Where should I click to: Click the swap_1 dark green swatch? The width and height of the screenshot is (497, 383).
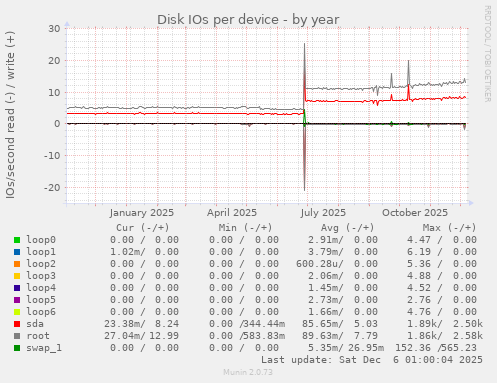click(x=17, y=348)
